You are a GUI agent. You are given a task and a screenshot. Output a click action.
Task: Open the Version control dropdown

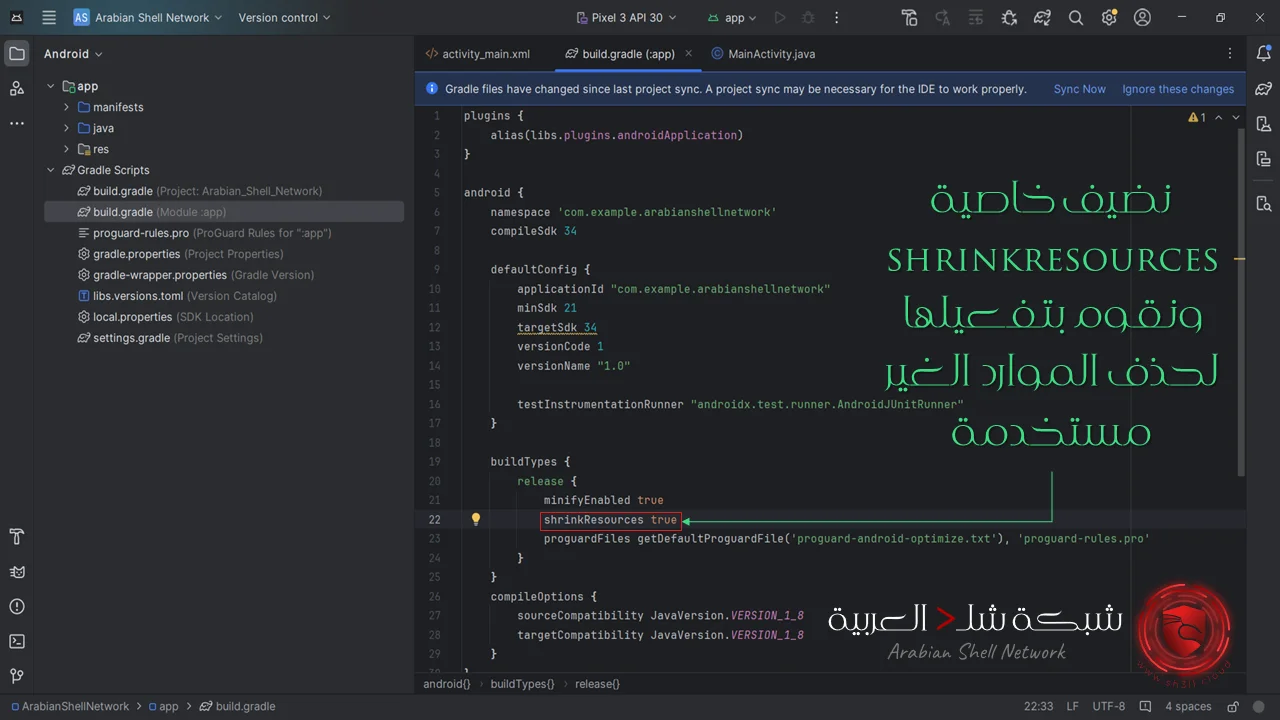tap(284, 17)
